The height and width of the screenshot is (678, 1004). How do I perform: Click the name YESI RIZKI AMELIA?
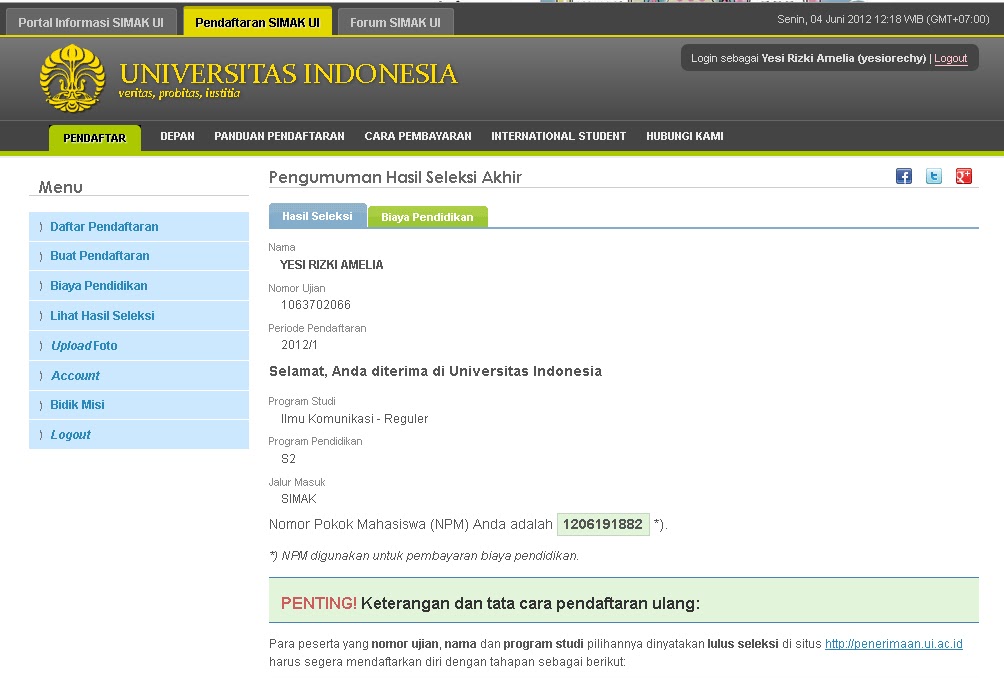click(x=331, y=264)
